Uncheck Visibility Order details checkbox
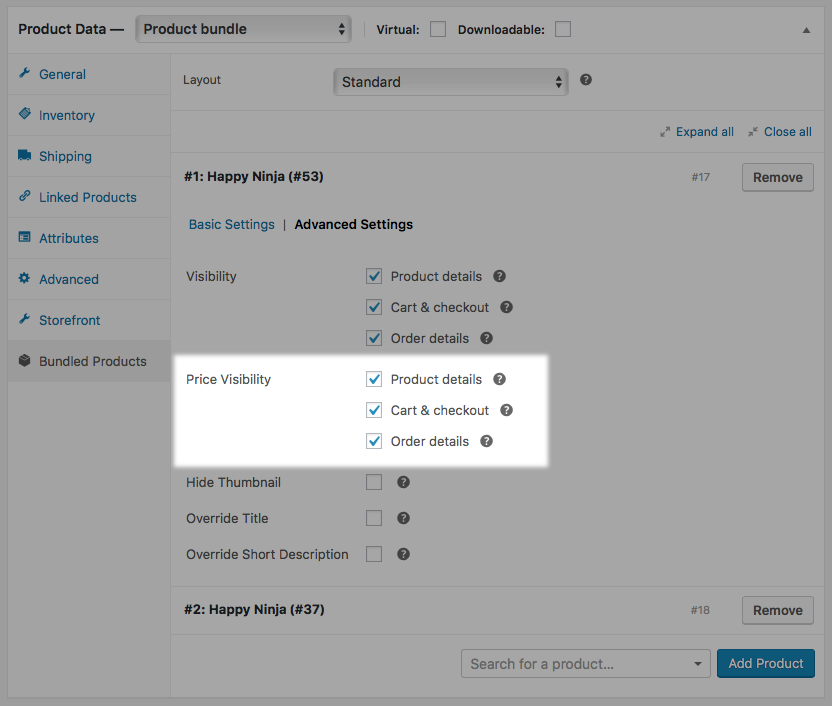The image size is (832, 706). (374, 338)
